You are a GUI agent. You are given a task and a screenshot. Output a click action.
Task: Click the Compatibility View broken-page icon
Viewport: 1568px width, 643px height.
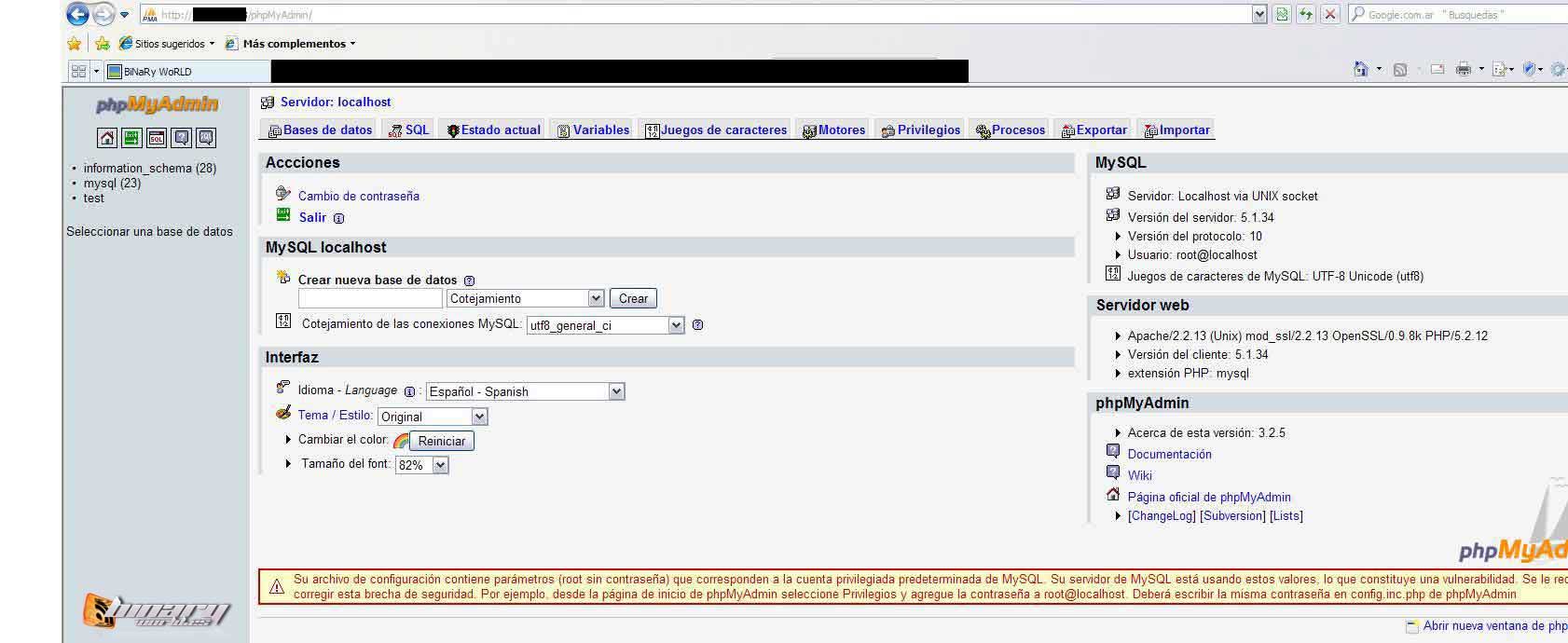pos(1283,14)
